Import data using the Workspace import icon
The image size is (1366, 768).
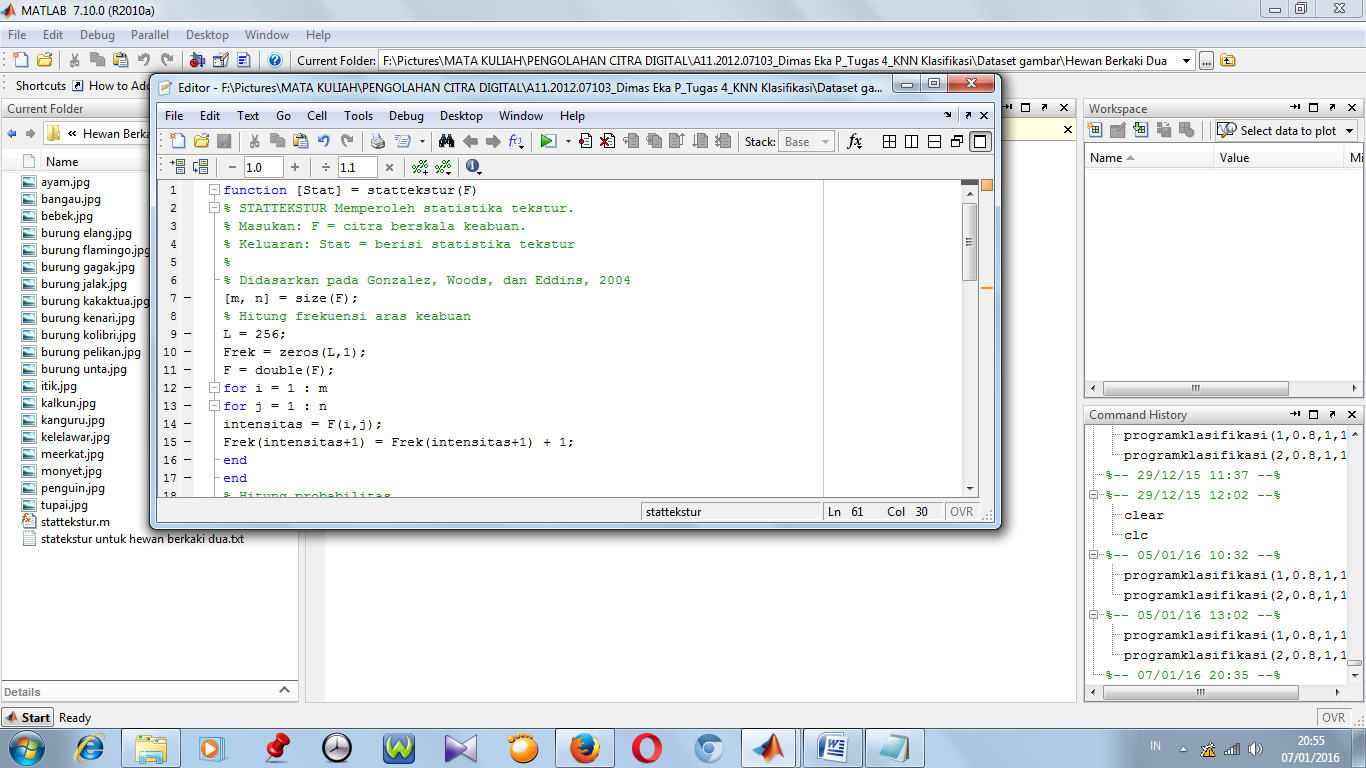pos(1140,131)
